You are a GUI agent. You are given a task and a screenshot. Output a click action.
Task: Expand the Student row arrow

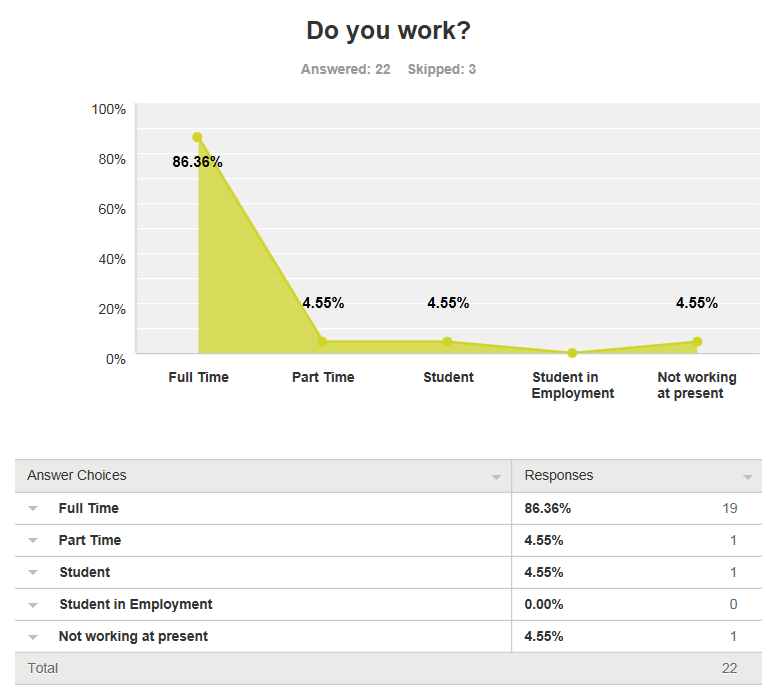33,573
